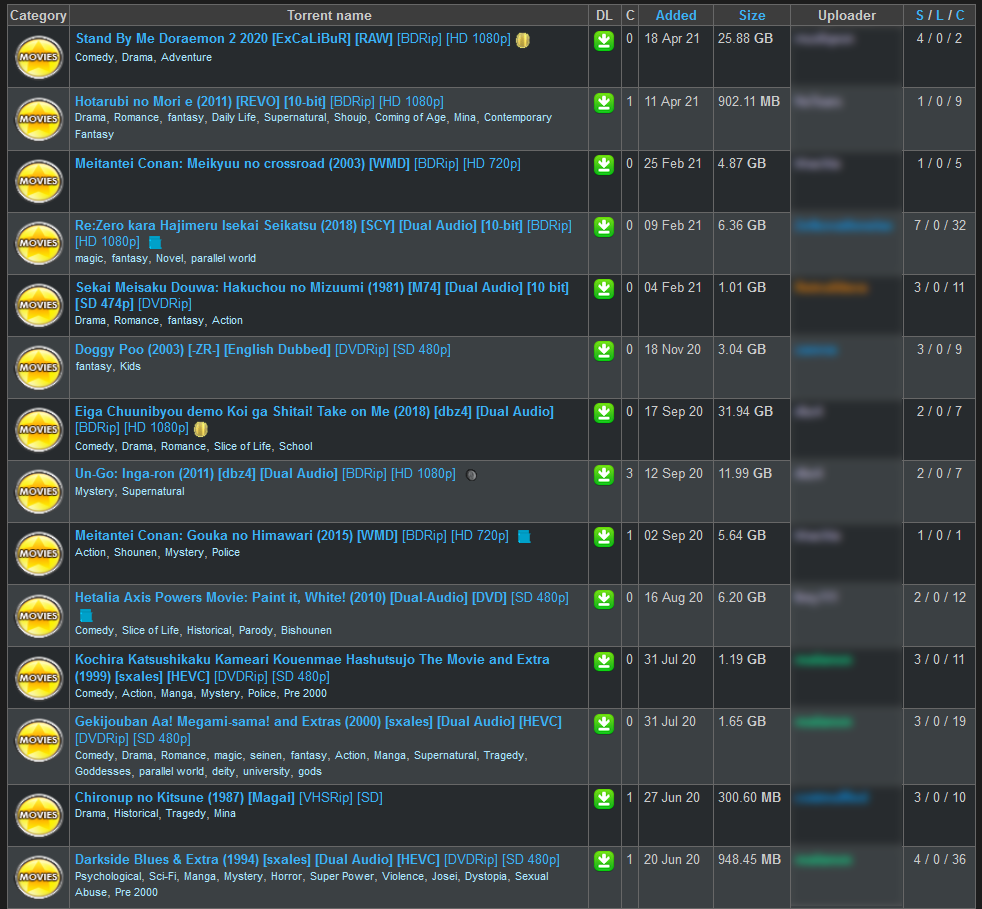This screenshot has width=982, height=909.
Task: Click Movies category icon for Un-Go row
Action: [x=39, y=491]
